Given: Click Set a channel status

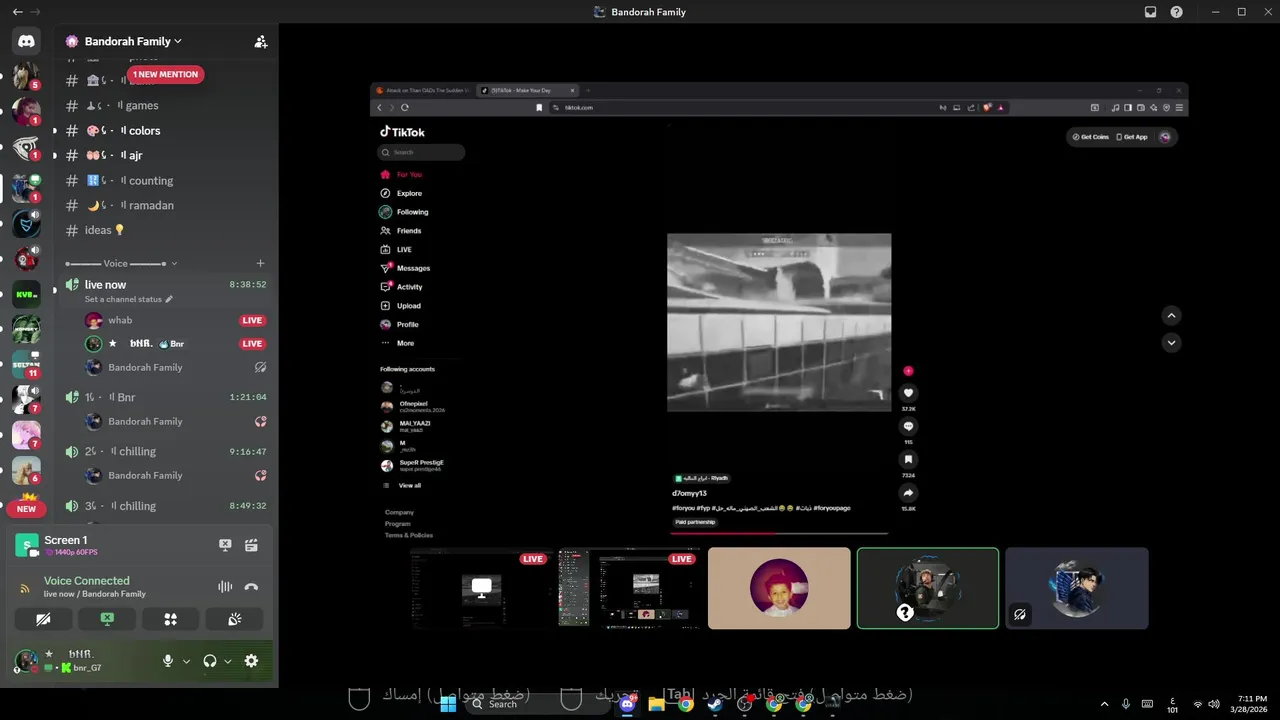Looking at the screenshot, I should click(123, 299).
